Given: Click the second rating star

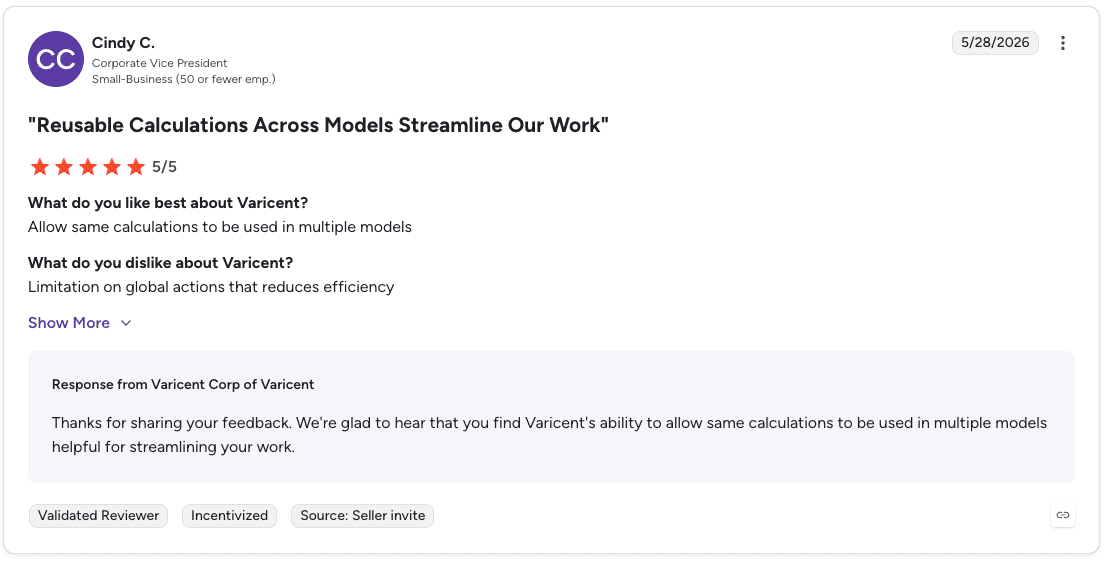Looking at the screenshot, I should 64,167.
